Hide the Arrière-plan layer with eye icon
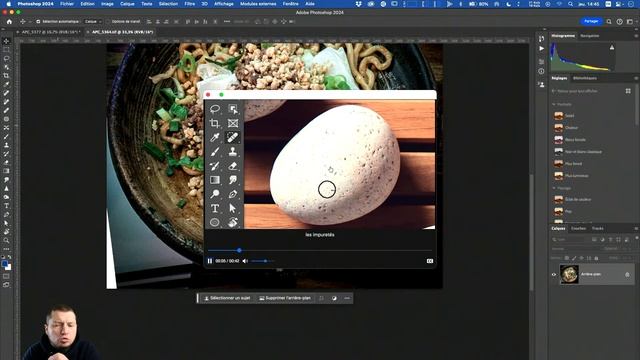 click(x=554, y=275)
